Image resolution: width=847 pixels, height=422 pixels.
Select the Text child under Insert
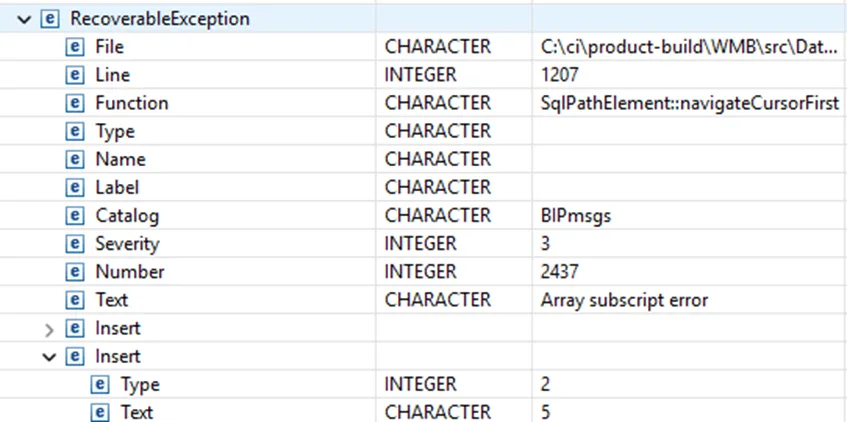coord(424,412)
